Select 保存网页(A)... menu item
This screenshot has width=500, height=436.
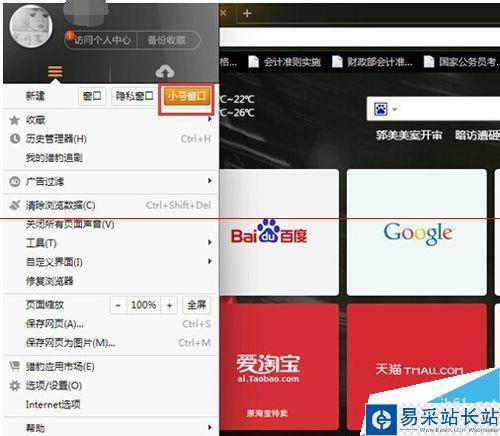[110, 324]
